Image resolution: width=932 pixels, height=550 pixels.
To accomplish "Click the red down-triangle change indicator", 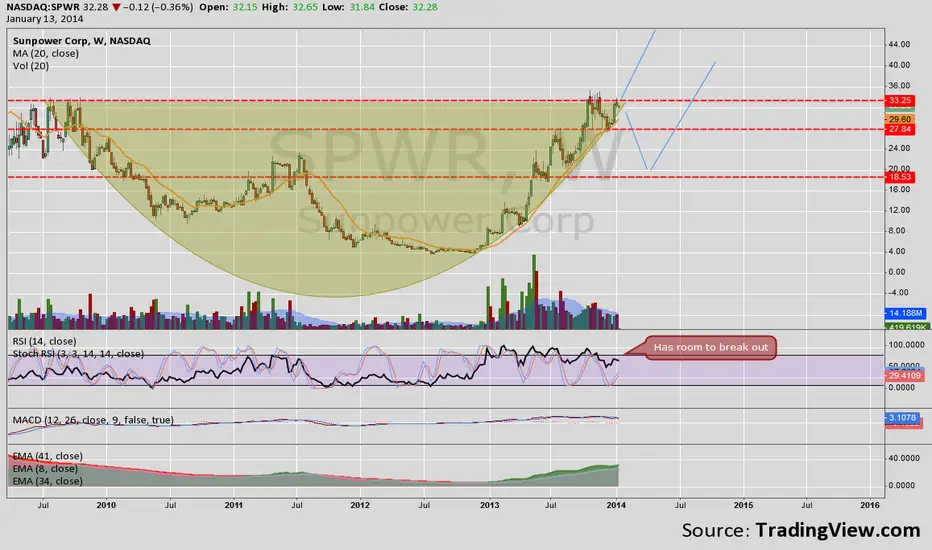I will [x=116, y=7].
